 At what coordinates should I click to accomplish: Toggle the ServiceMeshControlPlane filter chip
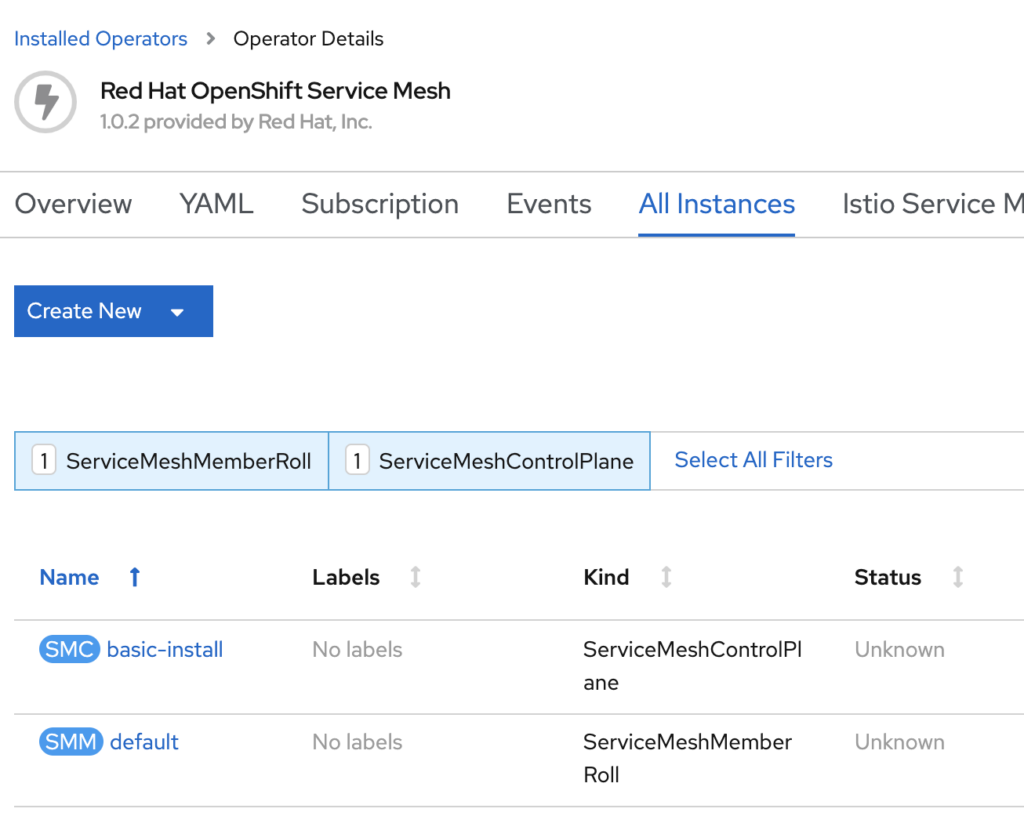point(489,461)
